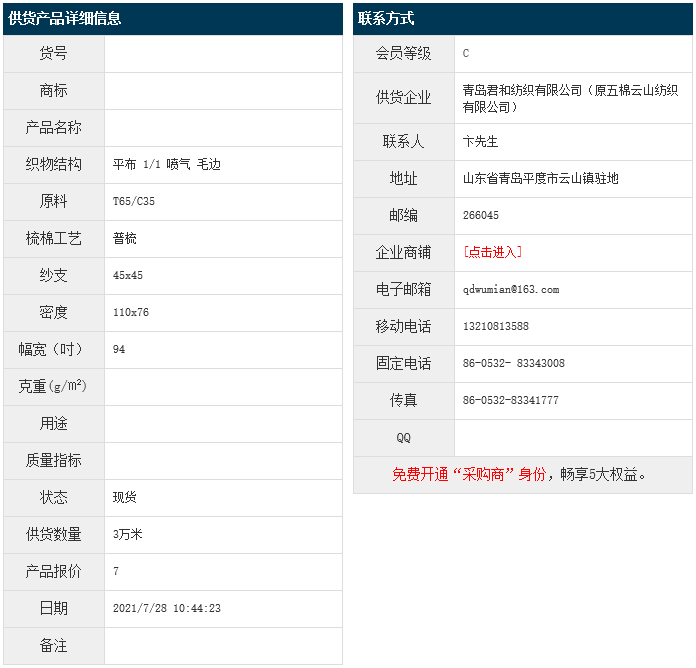Click the status value 现货
Viewport: 696px width, 668px height.
(x=125, y=497)
